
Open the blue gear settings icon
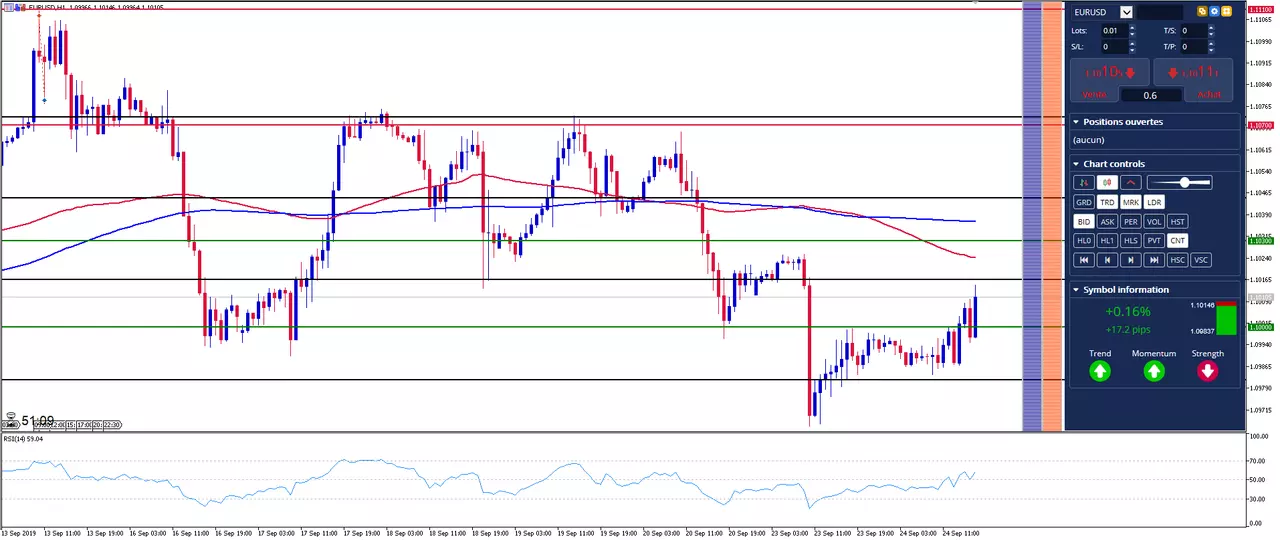click(x=1214, y=12)
